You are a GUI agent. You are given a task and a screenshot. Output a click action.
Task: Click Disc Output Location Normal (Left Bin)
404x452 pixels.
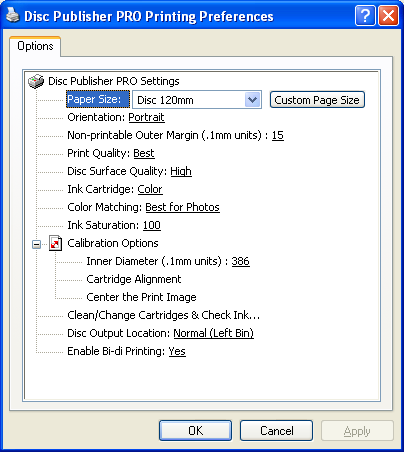[x=213, y=333]
